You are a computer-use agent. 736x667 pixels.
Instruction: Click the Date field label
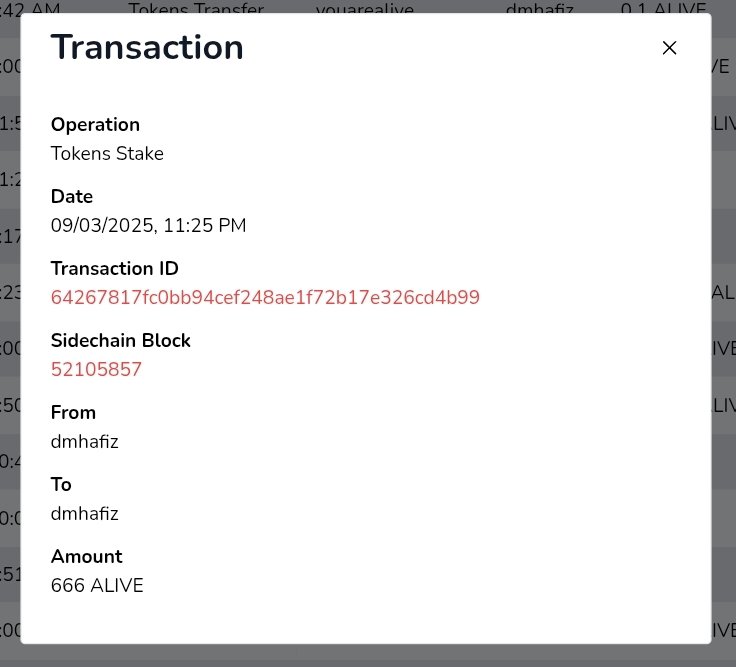click(x=72, y=196)
